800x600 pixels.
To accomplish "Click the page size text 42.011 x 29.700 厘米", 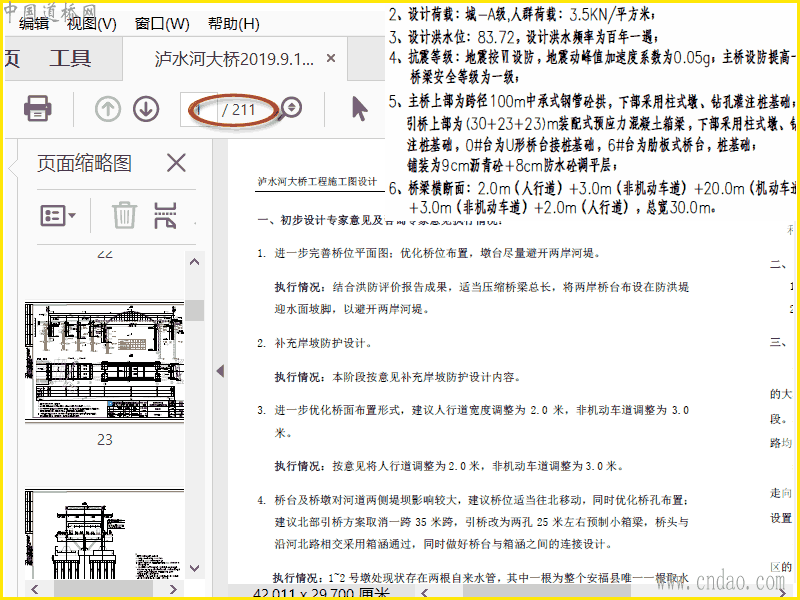I will tap(321, 594).
